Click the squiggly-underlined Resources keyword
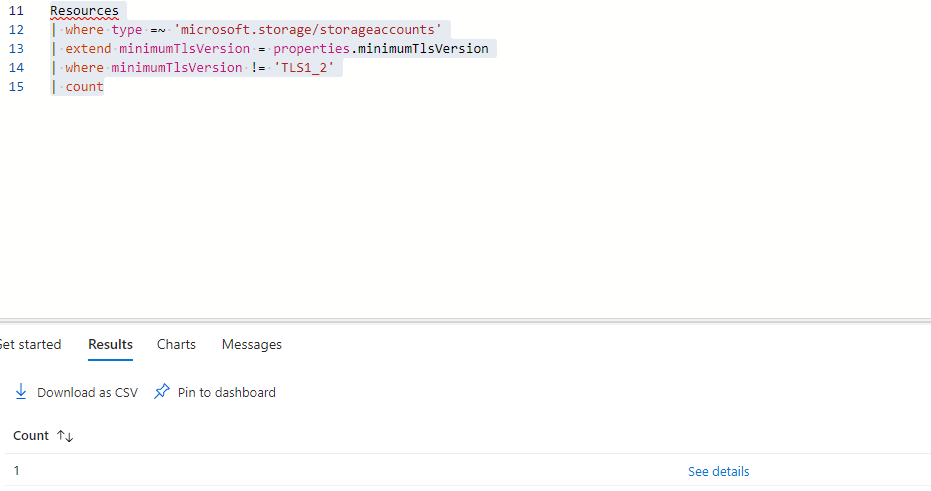Image resolution: width=931 pixels, height=491 pixels. 84,11
